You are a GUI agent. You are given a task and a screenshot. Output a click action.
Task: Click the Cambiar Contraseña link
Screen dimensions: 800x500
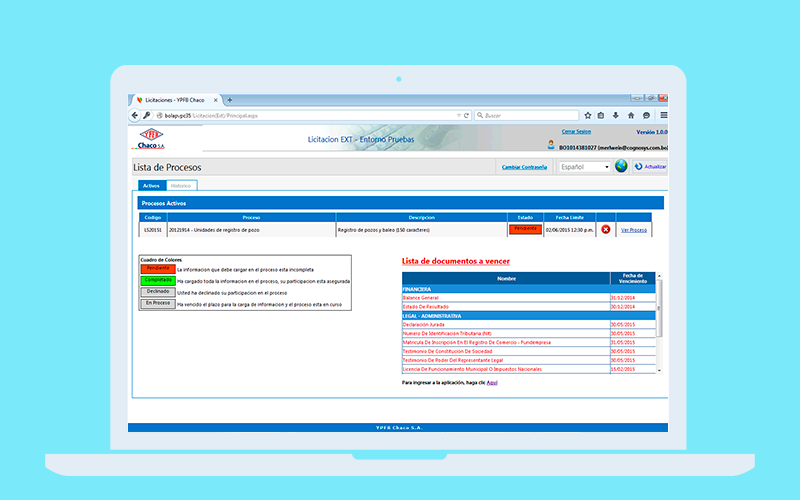[524, 167]
